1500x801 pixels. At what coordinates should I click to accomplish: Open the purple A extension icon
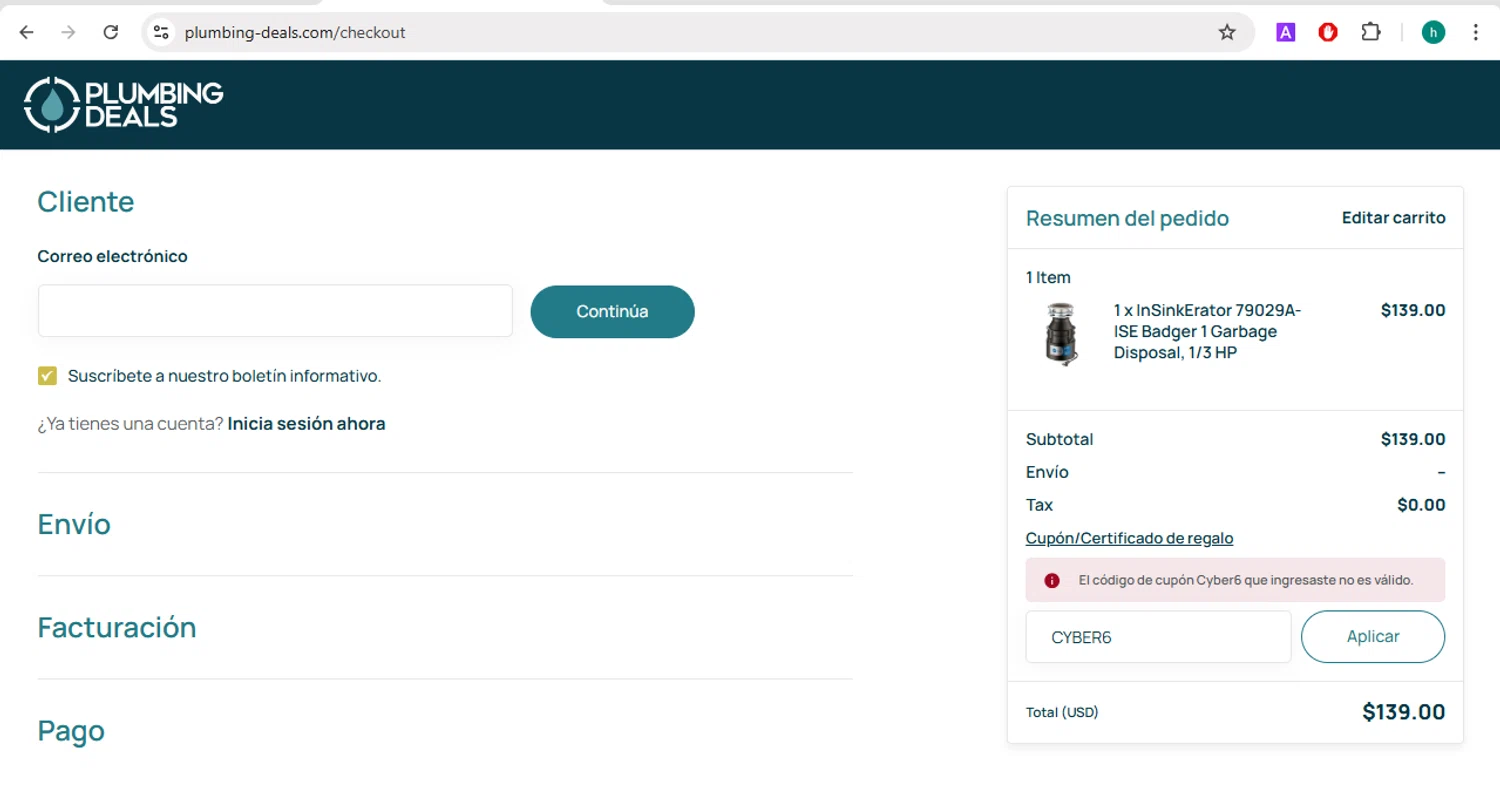(x=1286, y=32)
